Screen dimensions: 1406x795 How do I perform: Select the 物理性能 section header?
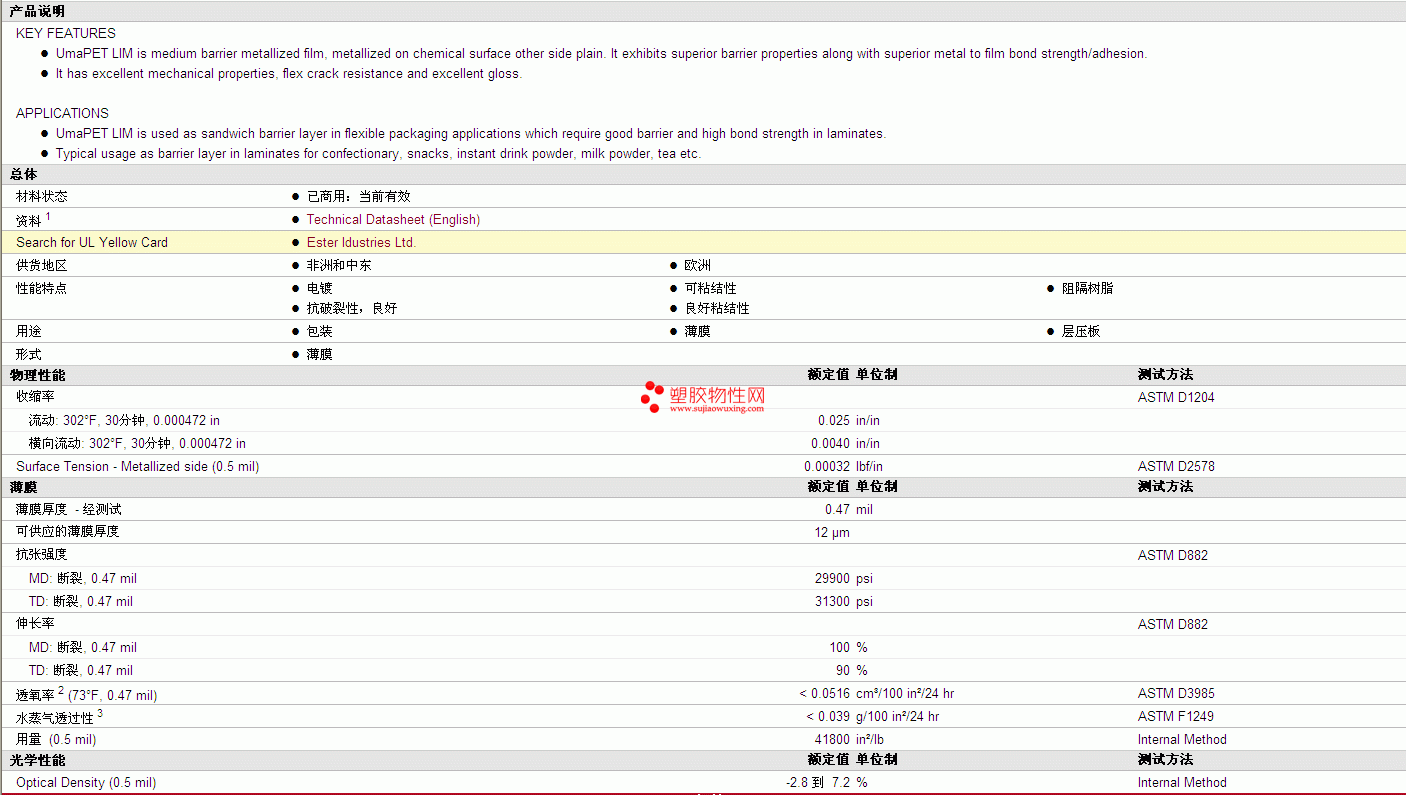click(x=37, y=375)
